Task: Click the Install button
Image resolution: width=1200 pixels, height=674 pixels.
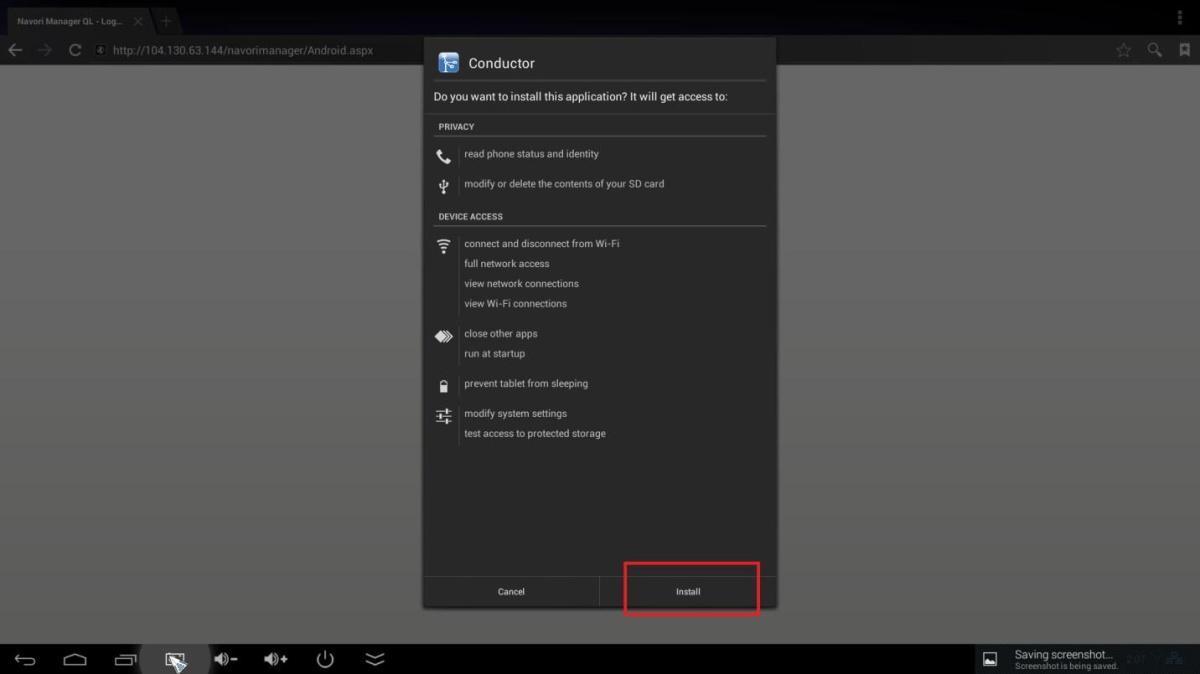Action: 688,591
